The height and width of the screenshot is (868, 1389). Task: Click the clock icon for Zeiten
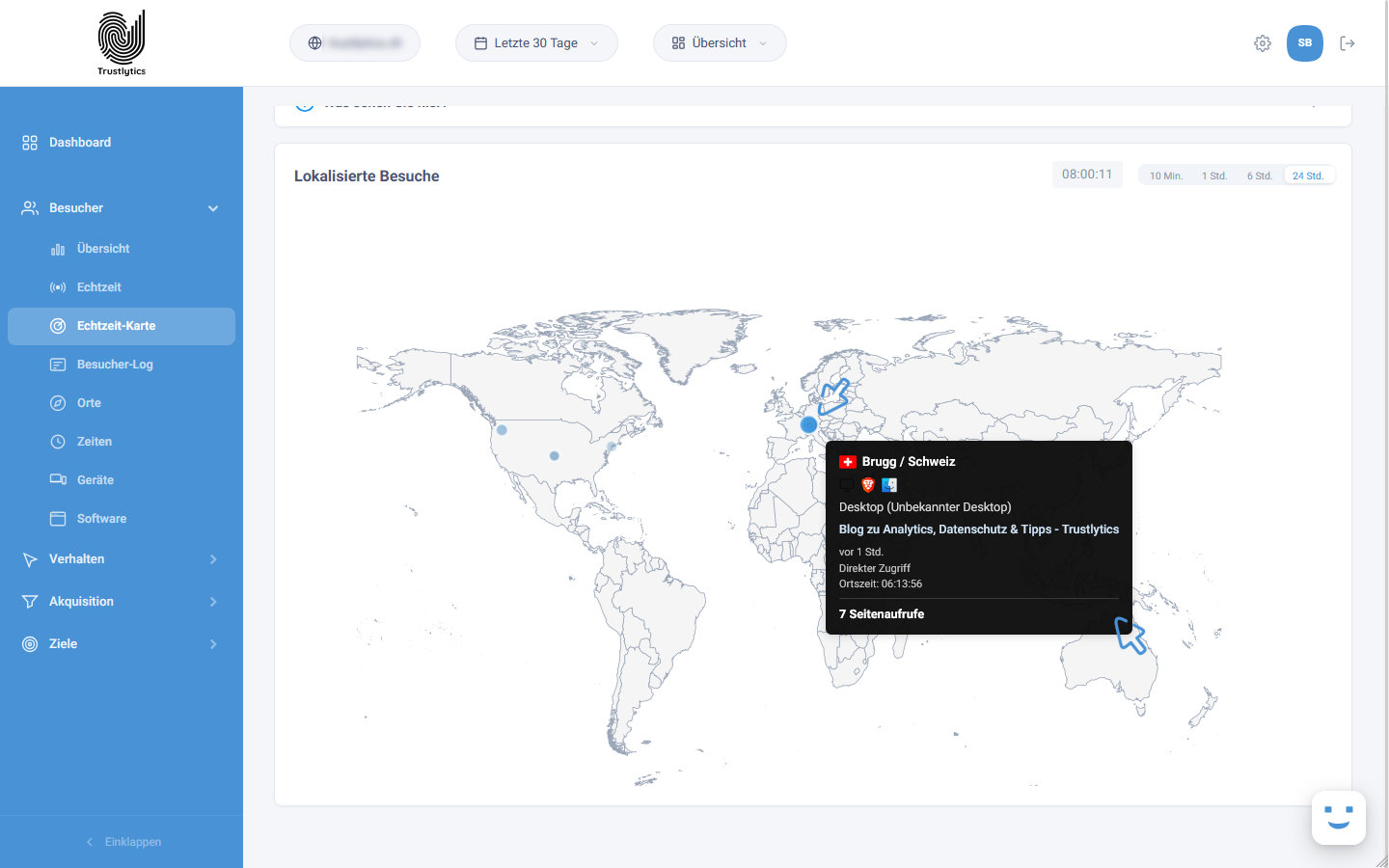[x=58, y=442]
